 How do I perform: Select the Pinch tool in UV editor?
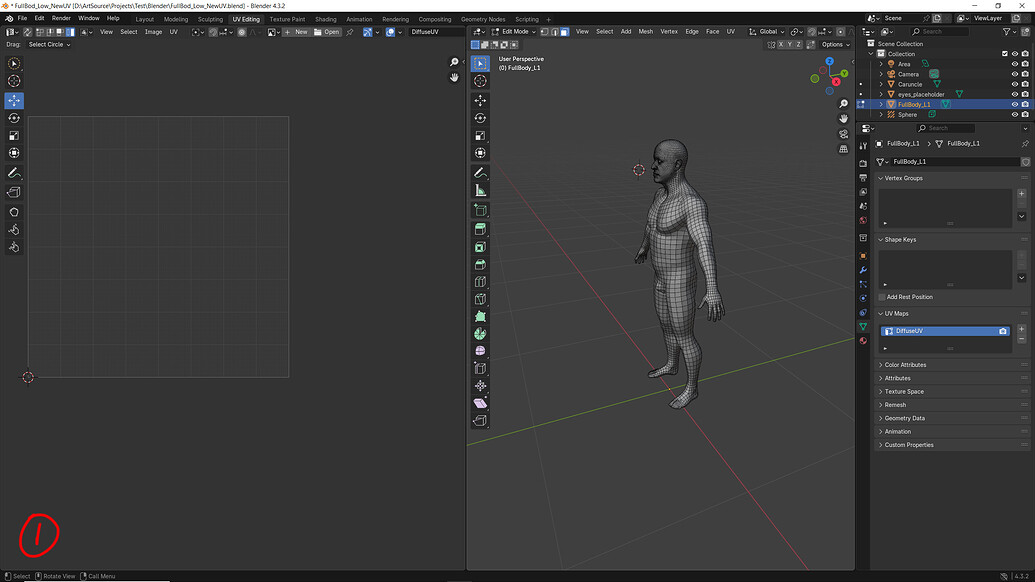(x=14, y=247)
